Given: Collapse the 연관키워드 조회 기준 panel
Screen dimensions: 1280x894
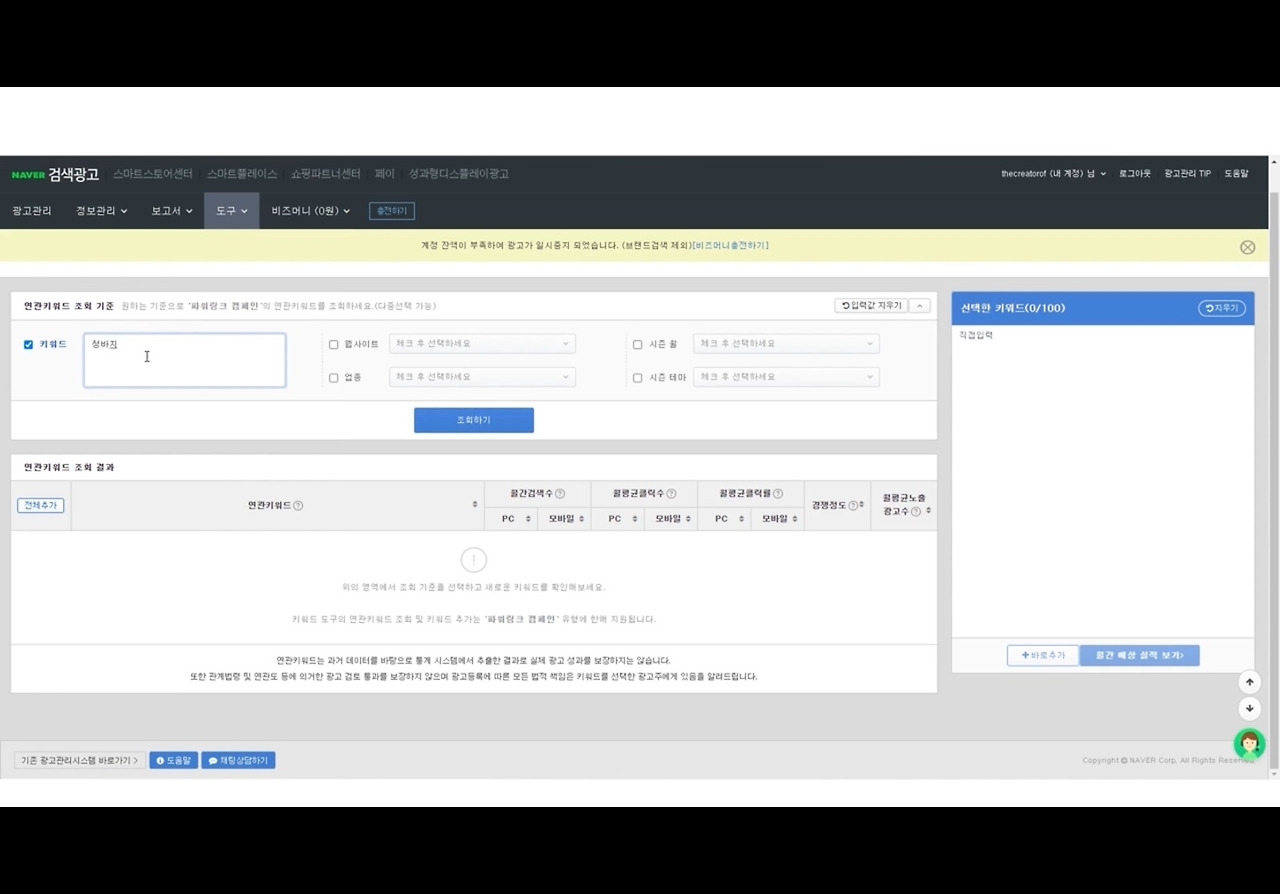Looking at the screenshot, I should pyautogui.click(x=921, y=306).
